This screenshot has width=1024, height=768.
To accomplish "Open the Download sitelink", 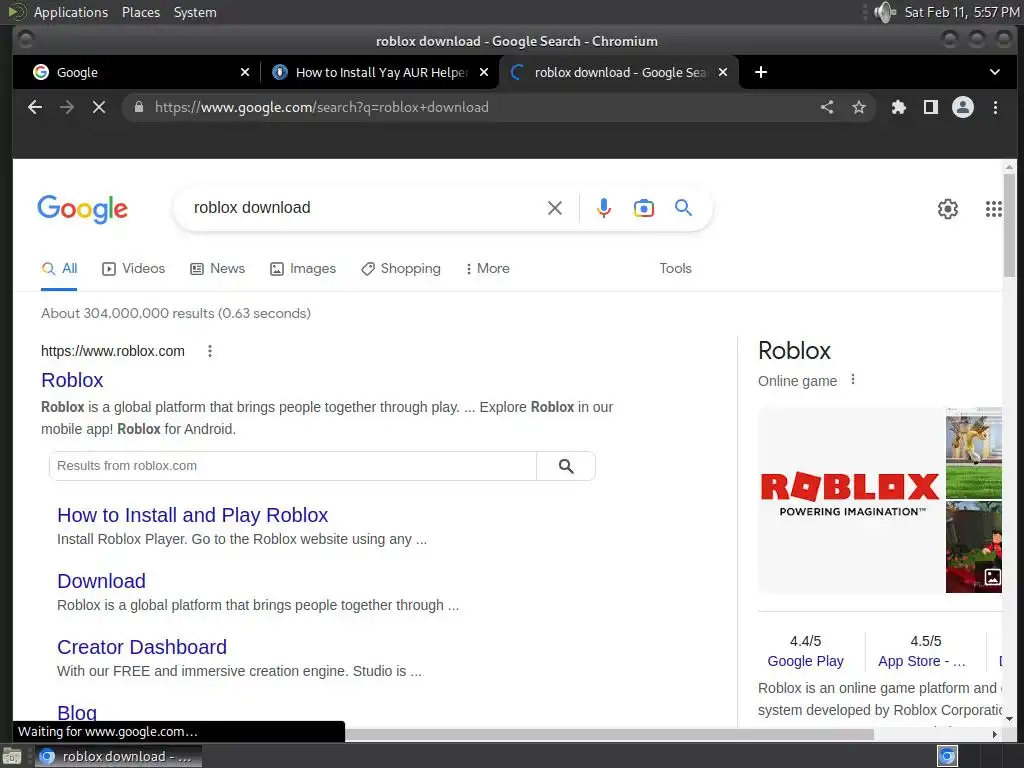I will point(101,581).
